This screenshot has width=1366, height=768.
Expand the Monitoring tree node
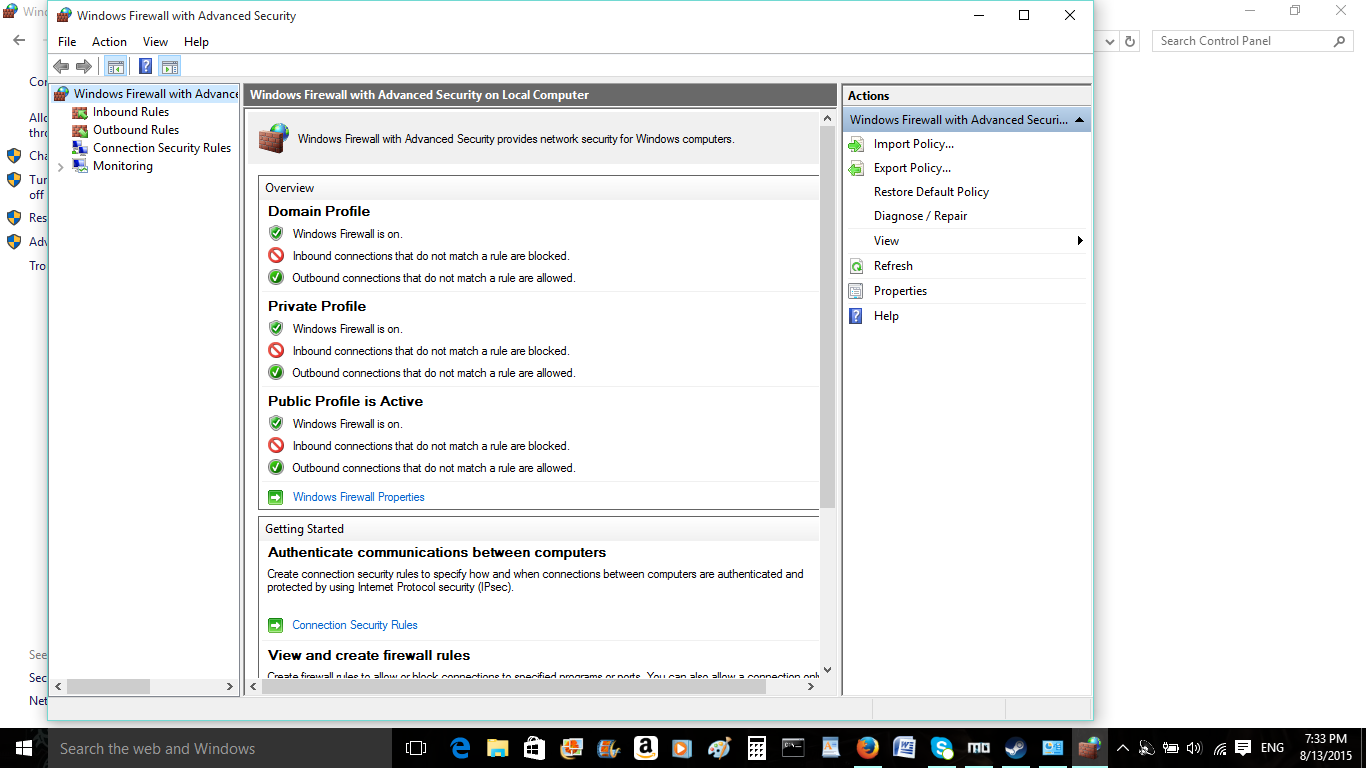(x=61, y=167)
